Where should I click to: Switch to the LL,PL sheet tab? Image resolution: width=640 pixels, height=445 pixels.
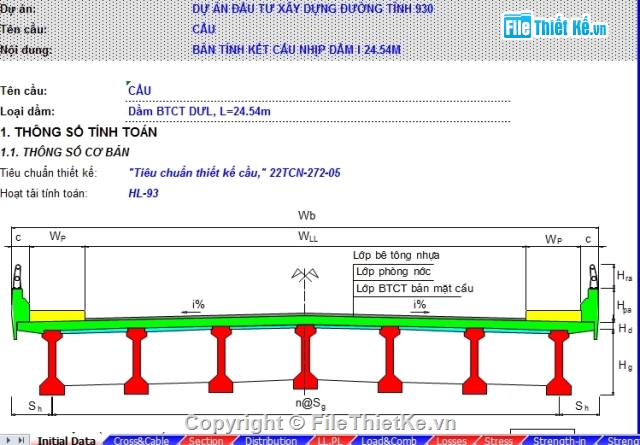pyautogui.click(x=330, y=441)
